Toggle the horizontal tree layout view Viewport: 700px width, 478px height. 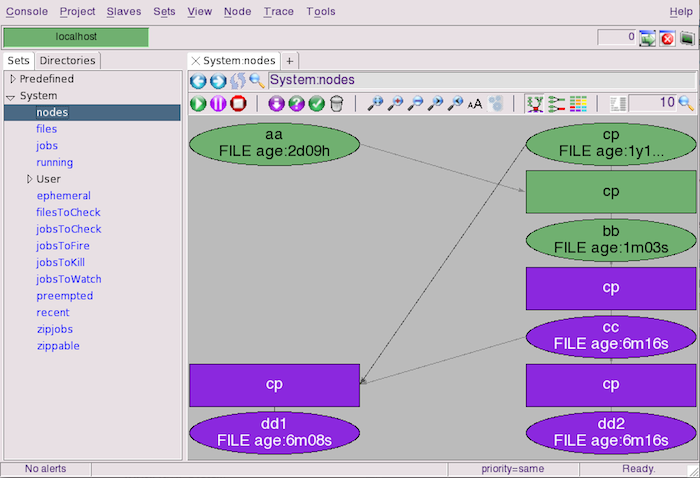click(x=557, y=104)
